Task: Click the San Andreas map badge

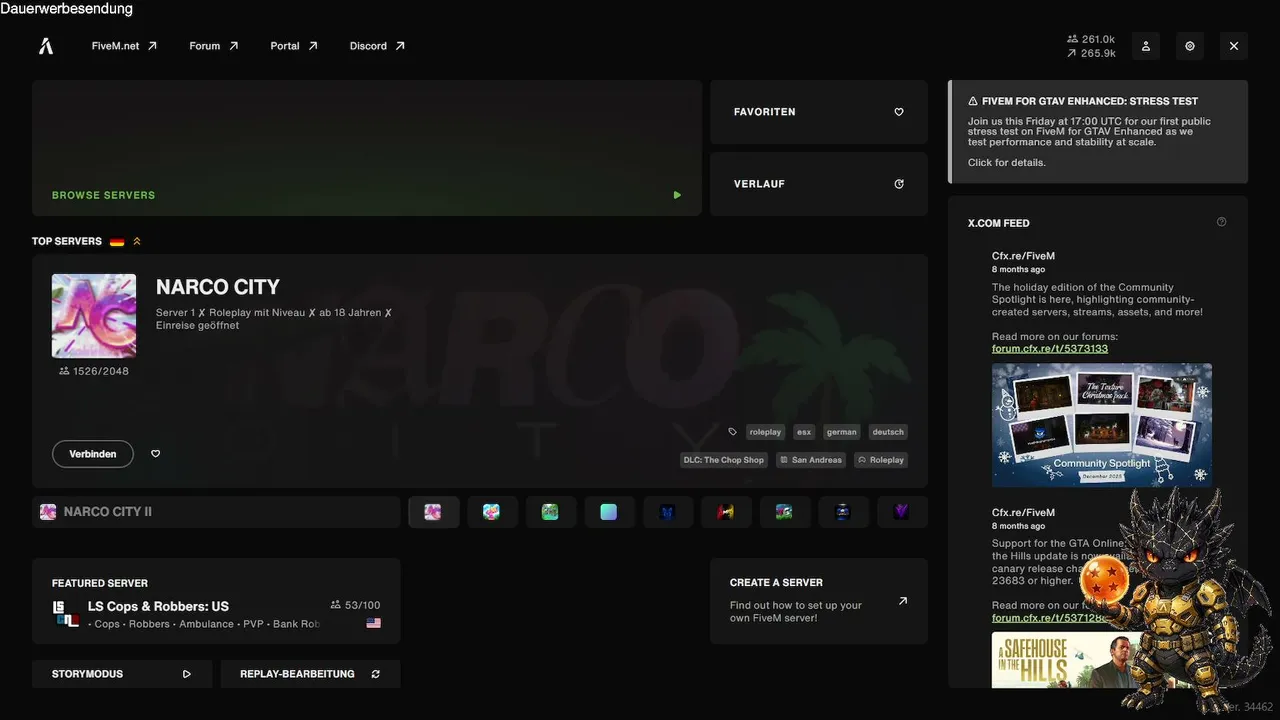Action: (x=811, y=460)
